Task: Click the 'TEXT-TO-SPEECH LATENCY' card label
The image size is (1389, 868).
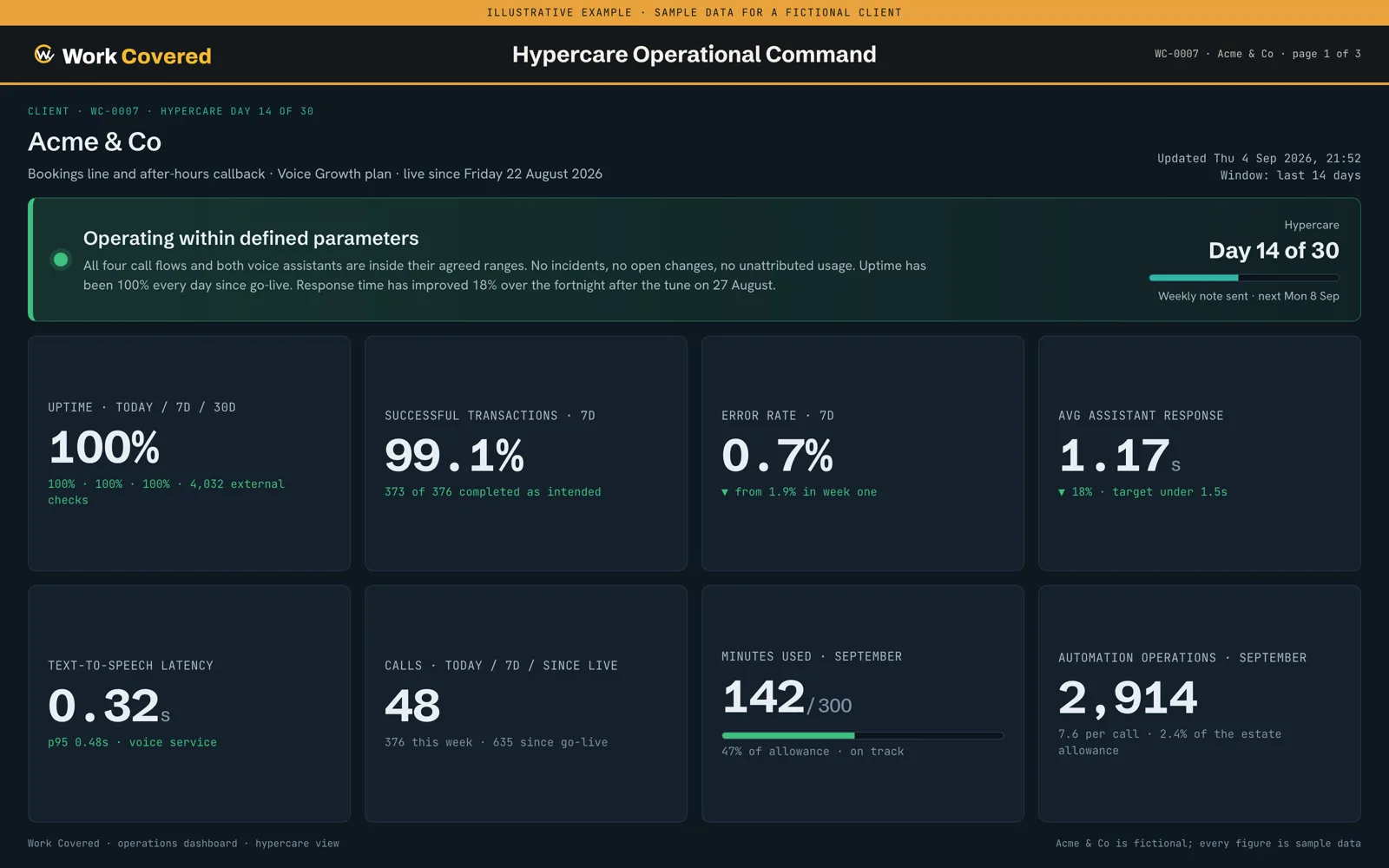Action: [130, 666]
